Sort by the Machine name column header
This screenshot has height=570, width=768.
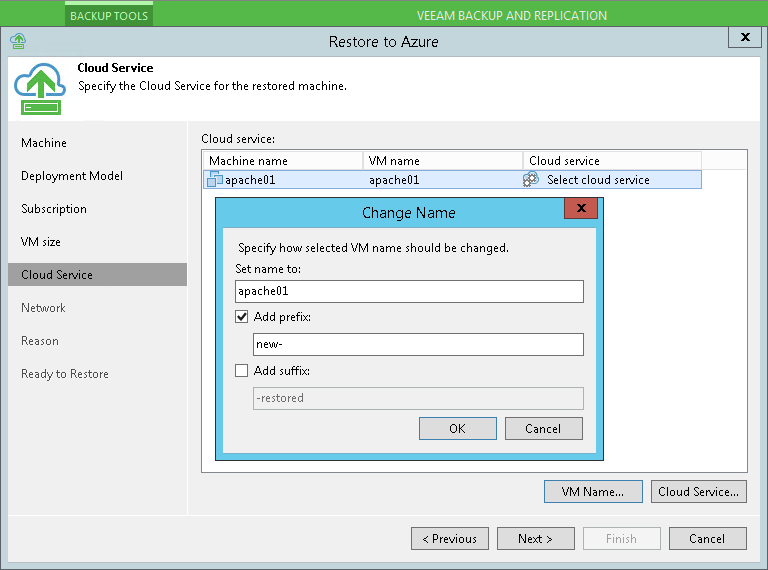[x=283, y=161]
